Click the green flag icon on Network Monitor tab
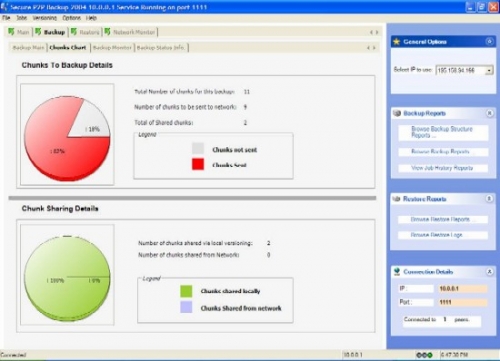Viewport: 500px width, 361px height. [x=107, y=32]
